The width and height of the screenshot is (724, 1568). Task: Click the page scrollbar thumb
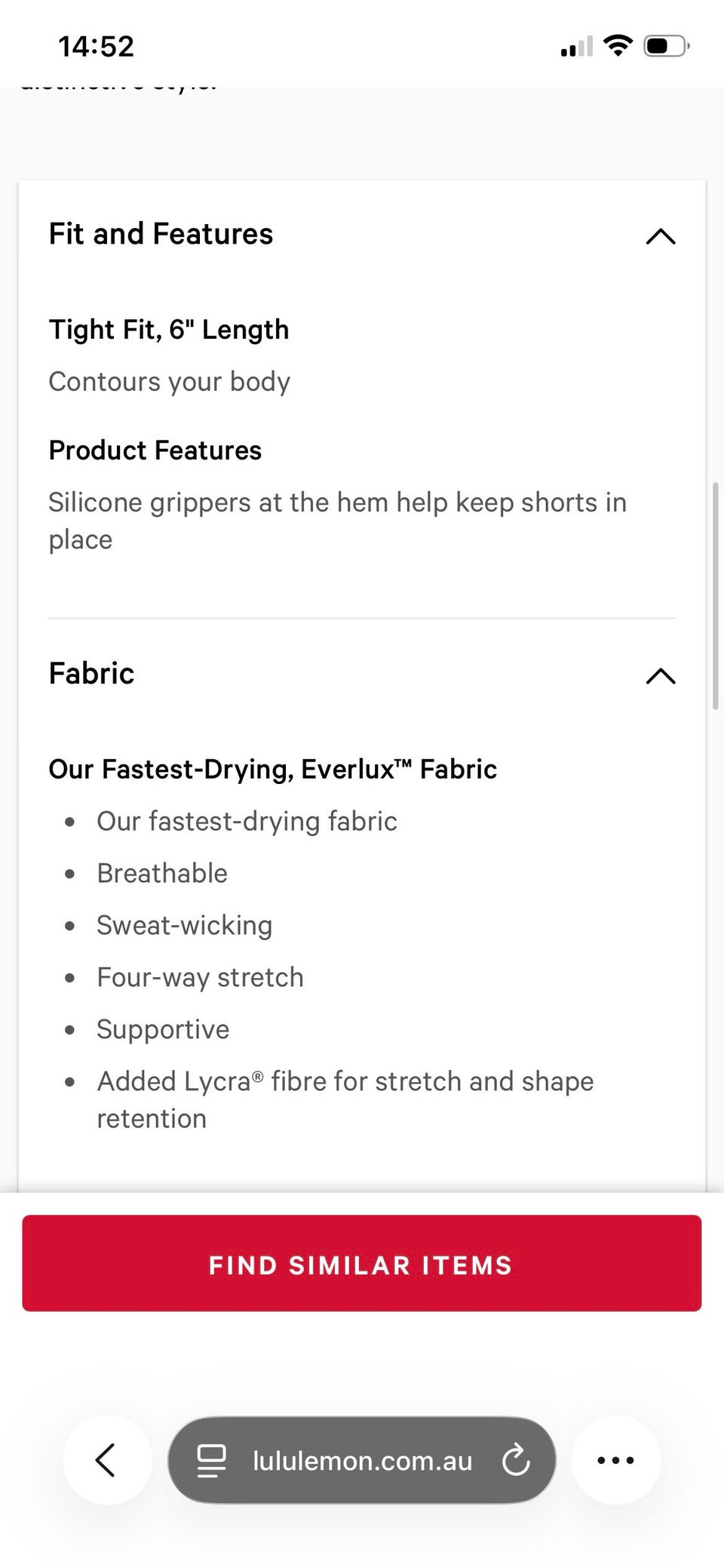pyautogui.click(x=715, y=596)
